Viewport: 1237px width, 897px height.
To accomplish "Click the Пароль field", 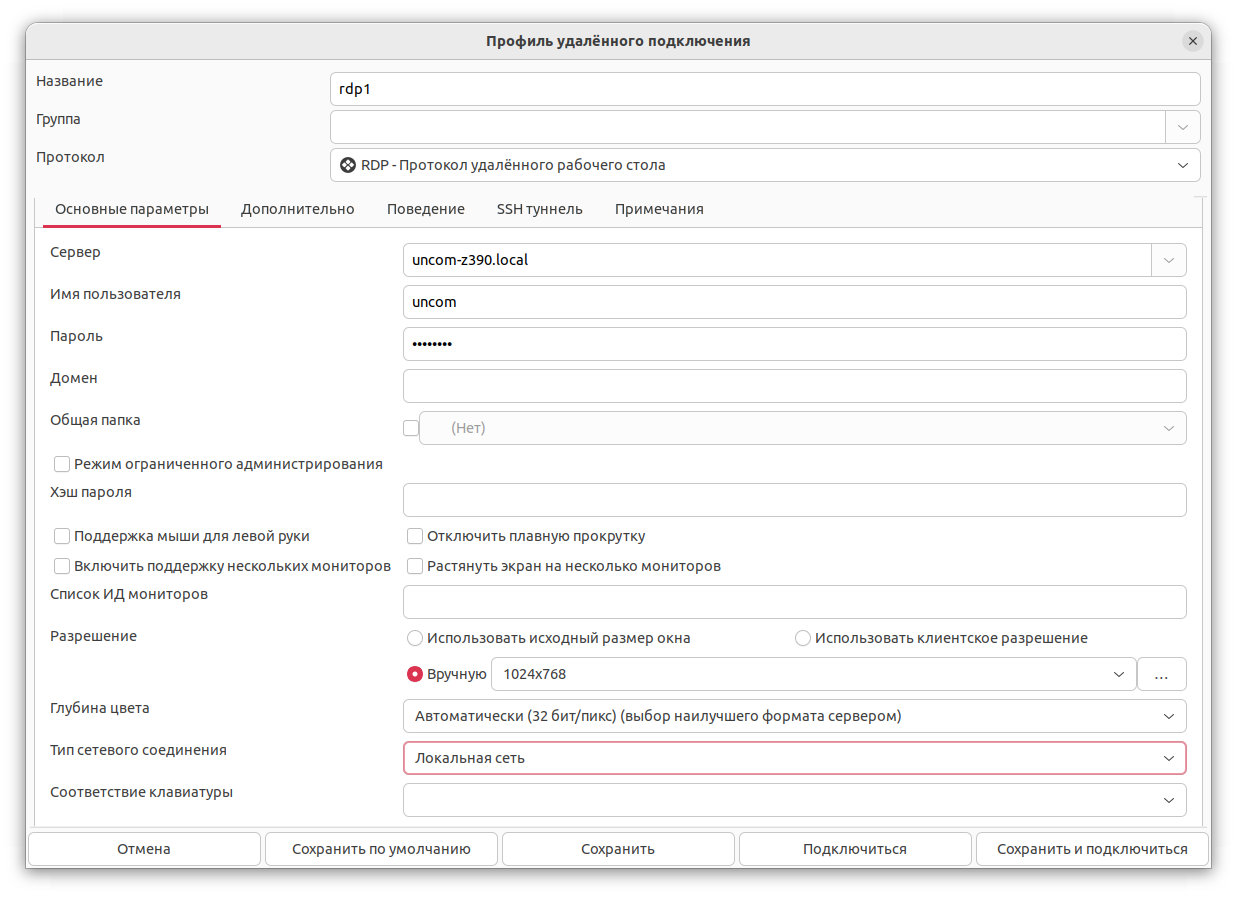I will pos(795,344).
